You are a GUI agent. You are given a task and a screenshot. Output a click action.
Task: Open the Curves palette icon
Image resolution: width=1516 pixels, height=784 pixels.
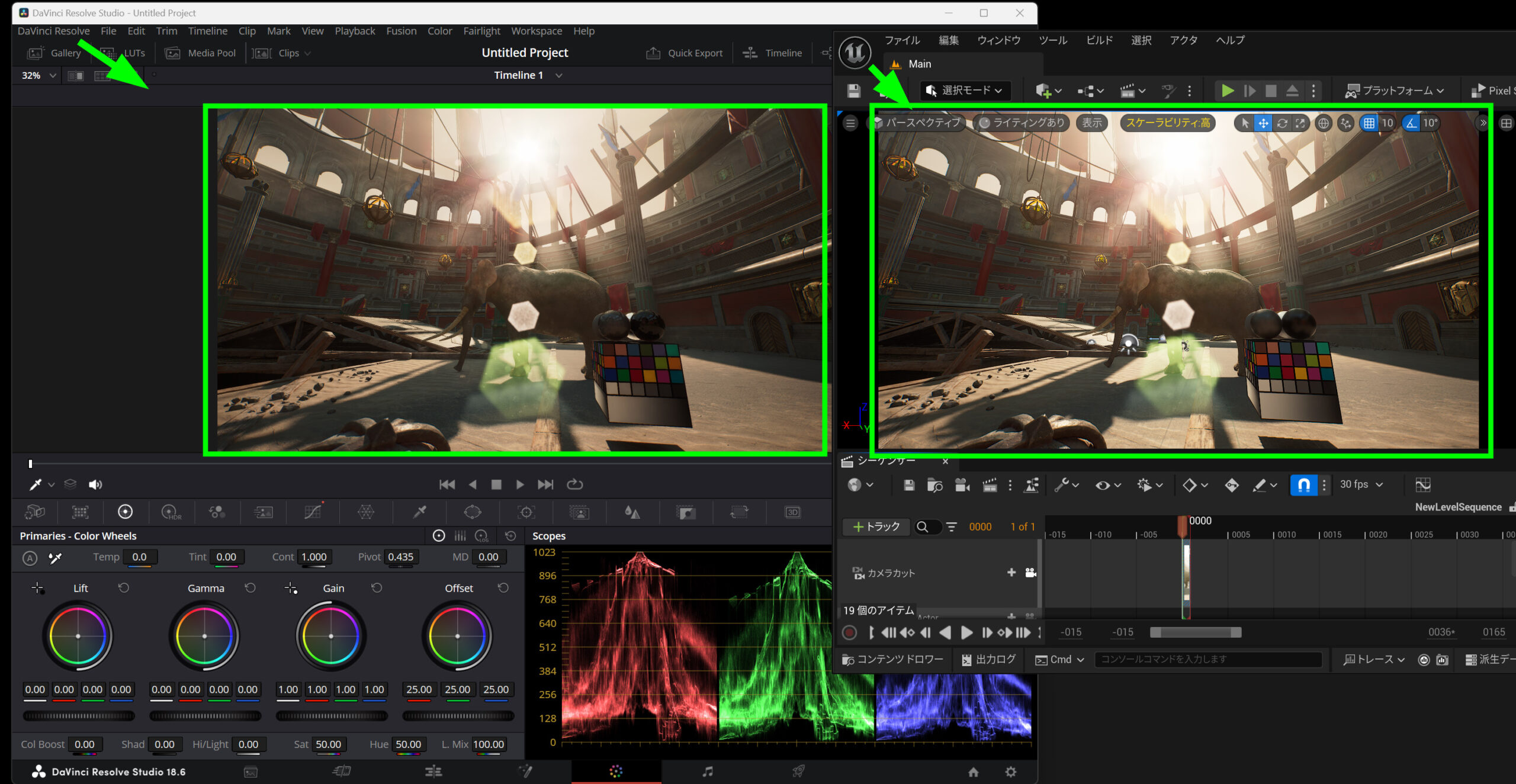tap(313, 512)
